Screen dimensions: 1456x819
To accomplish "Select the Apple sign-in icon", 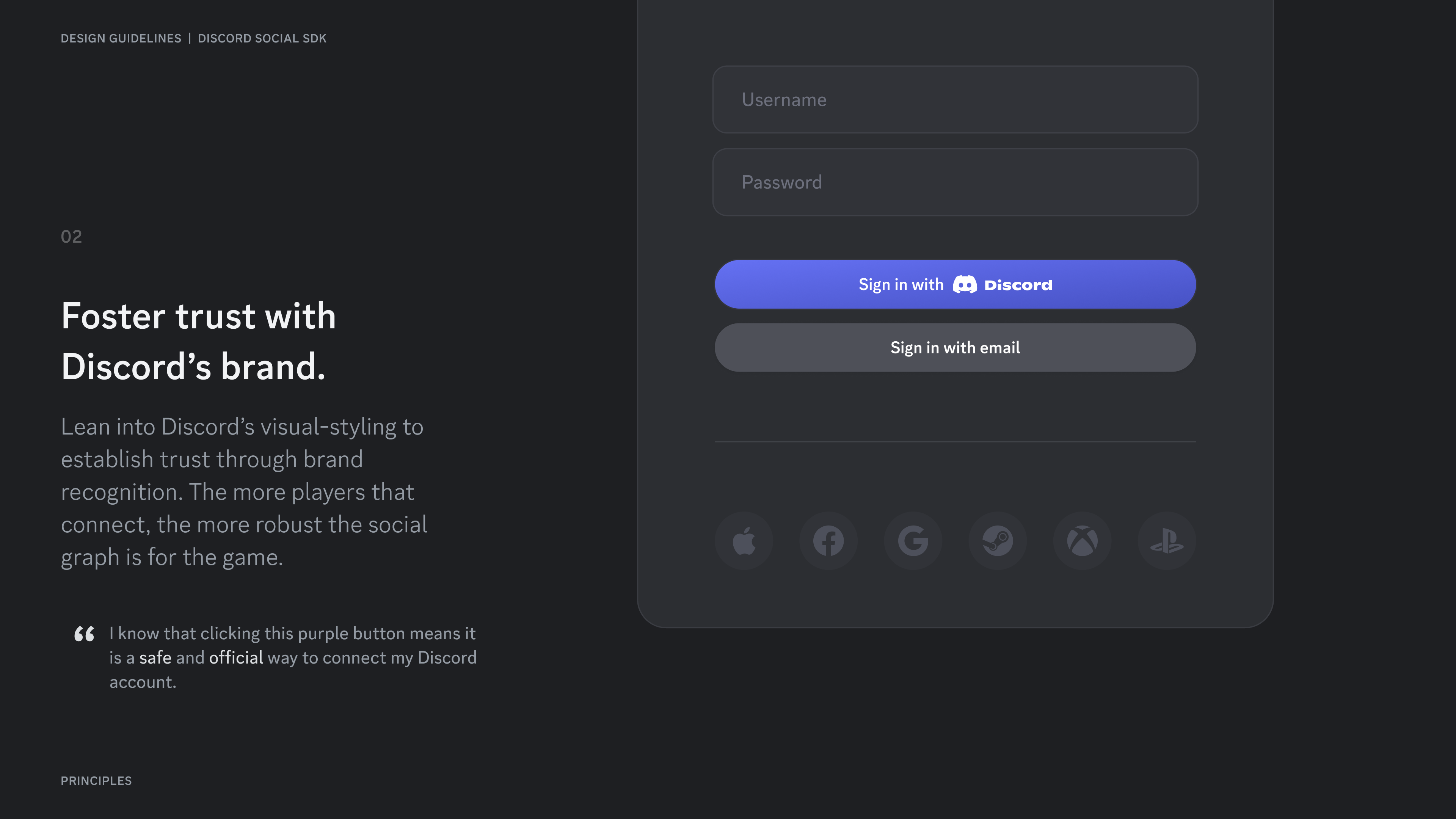I will point(744,540).
